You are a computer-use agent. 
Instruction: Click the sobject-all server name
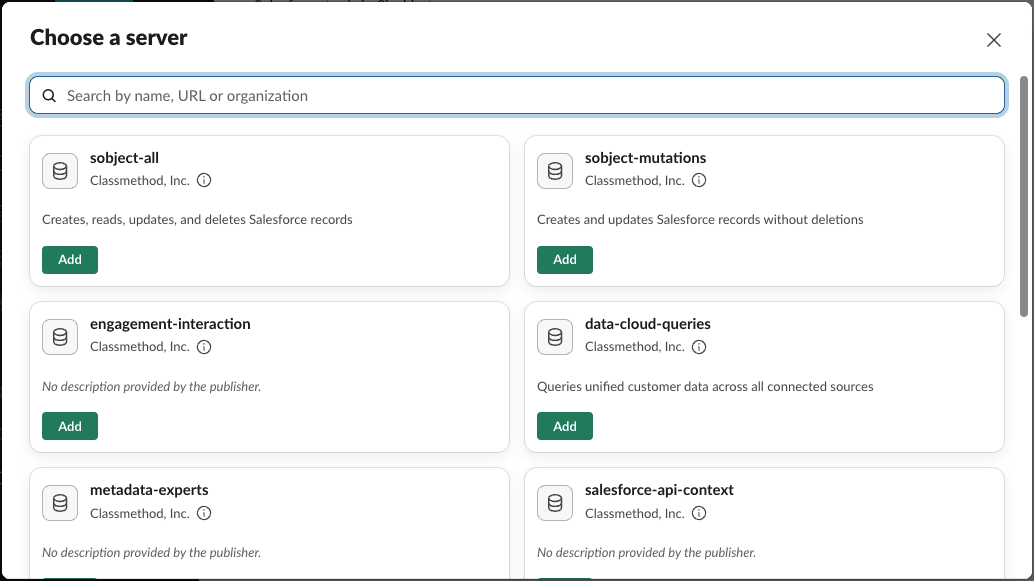124,158
